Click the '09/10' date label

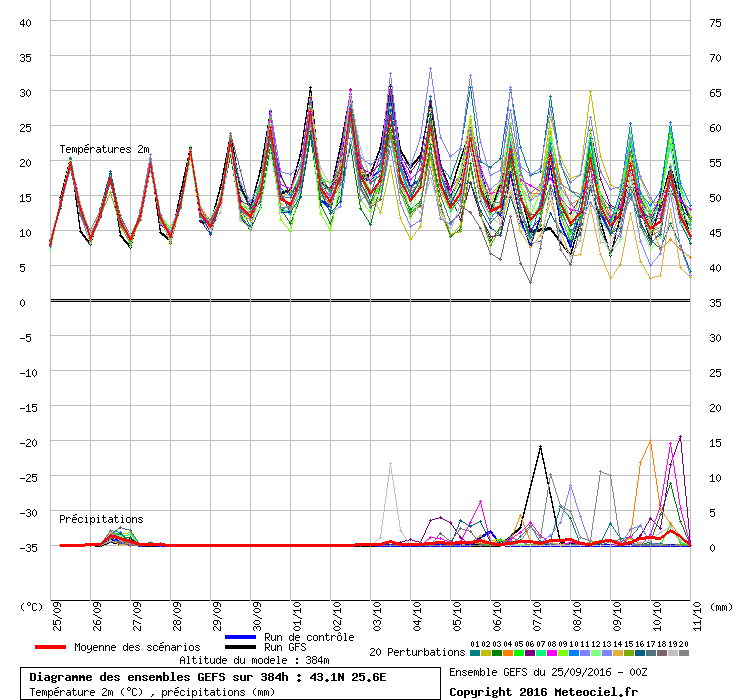617,616
